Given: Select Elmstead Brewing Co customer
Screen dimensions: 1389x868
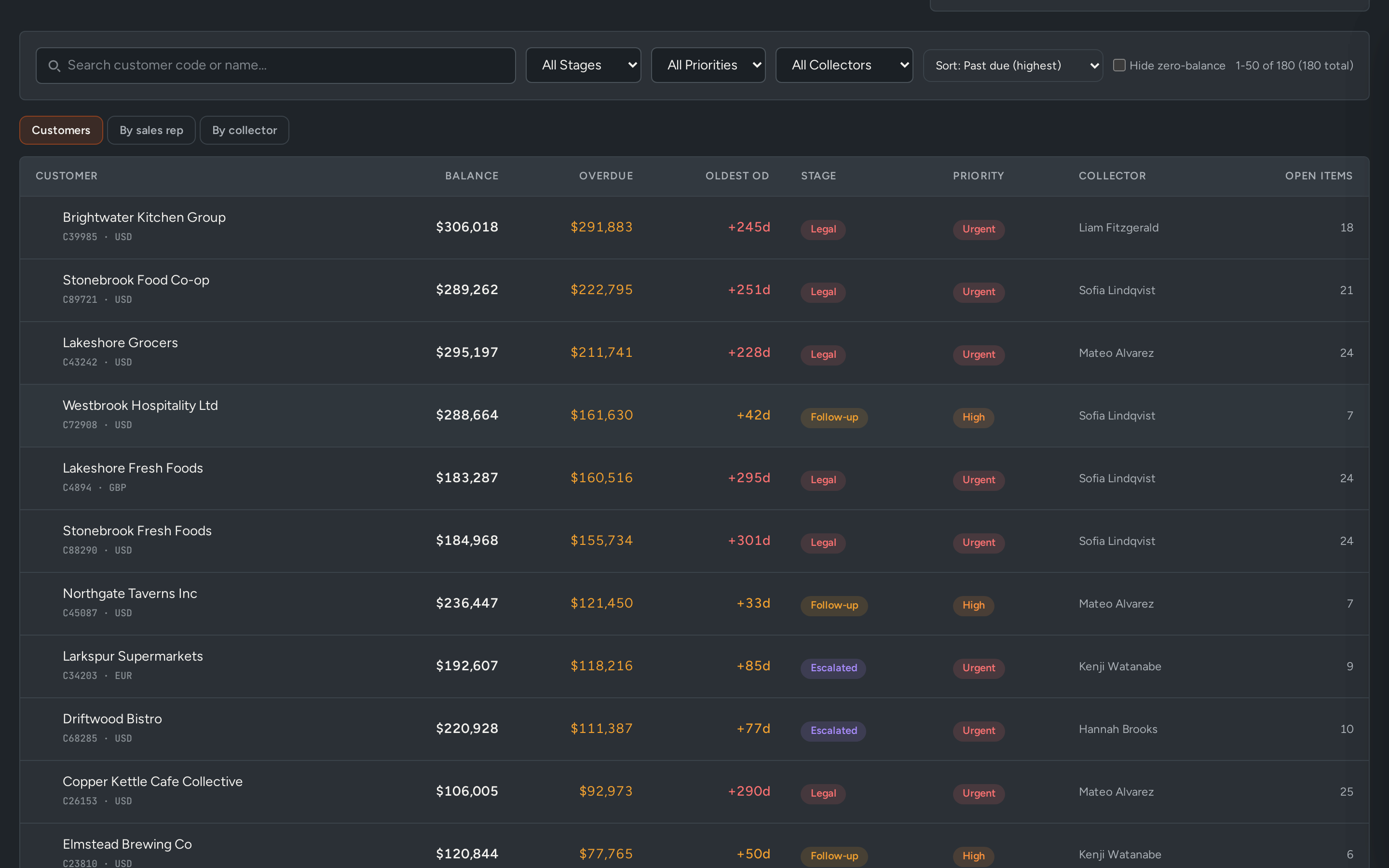Looking at the screenshot, I should pos(127,844).
